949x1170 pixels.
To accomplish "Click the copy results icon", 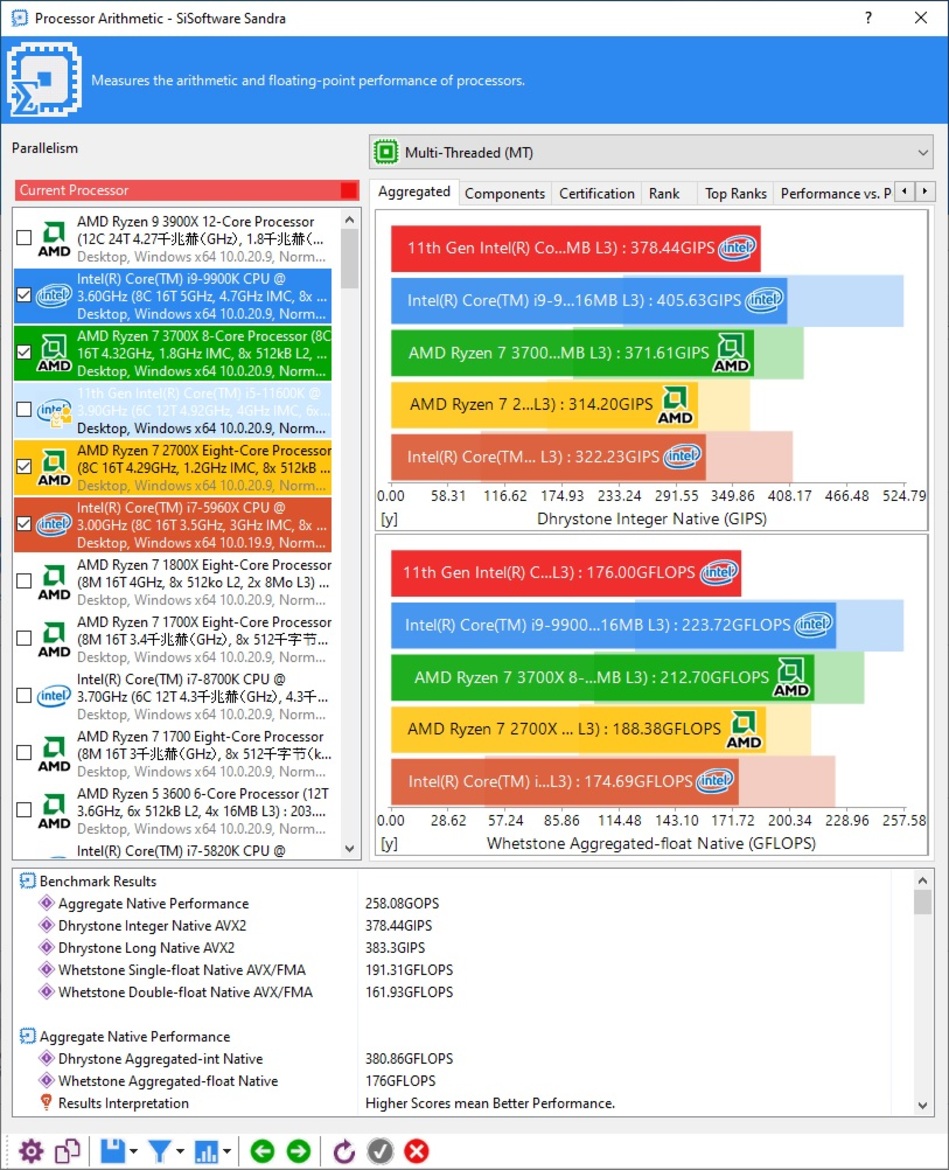I will coord(68,1151).
